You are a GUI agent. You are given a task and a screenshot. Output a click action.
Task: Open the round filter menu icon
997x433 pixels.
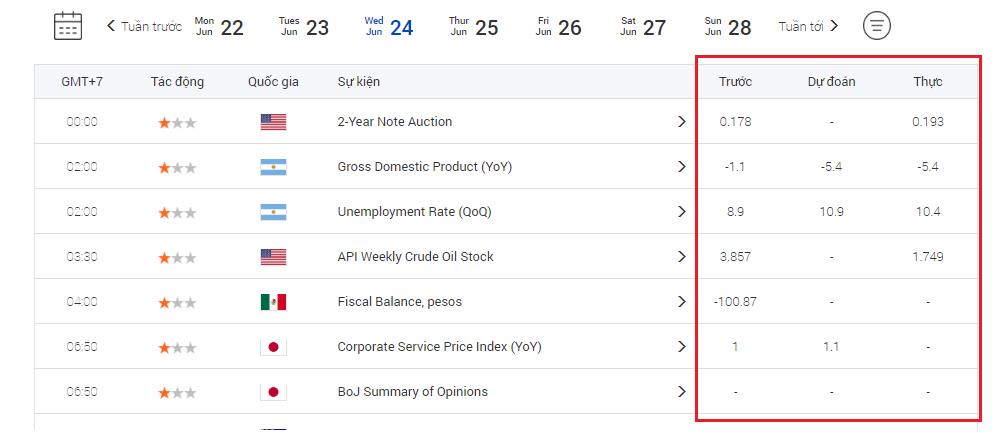tap(876, 26)
